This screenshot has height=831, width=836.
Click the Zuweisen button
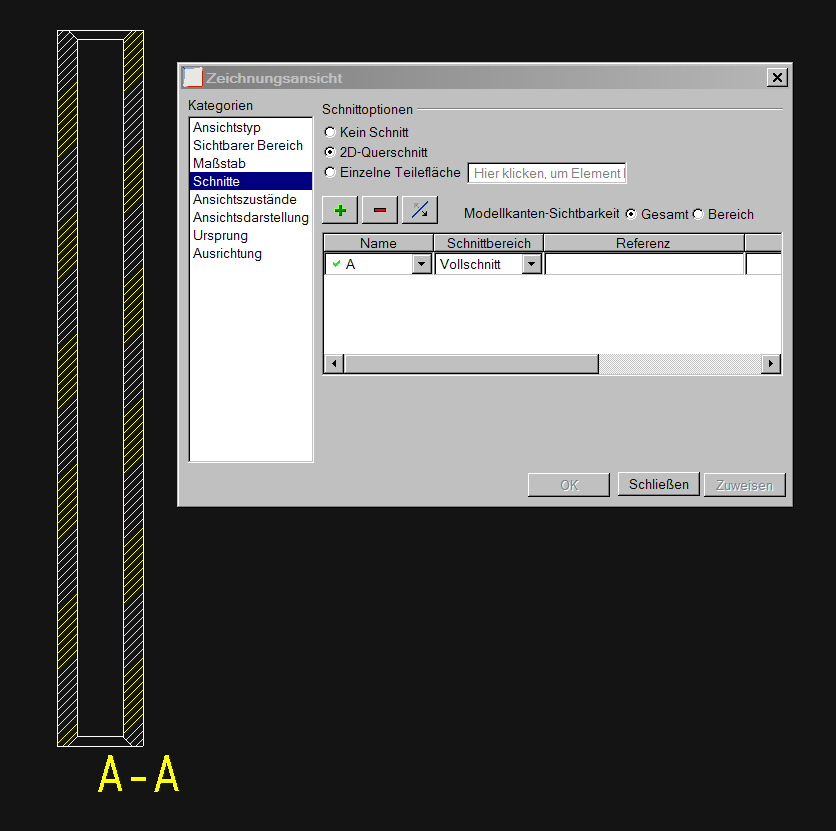click(x=744, y=485)
